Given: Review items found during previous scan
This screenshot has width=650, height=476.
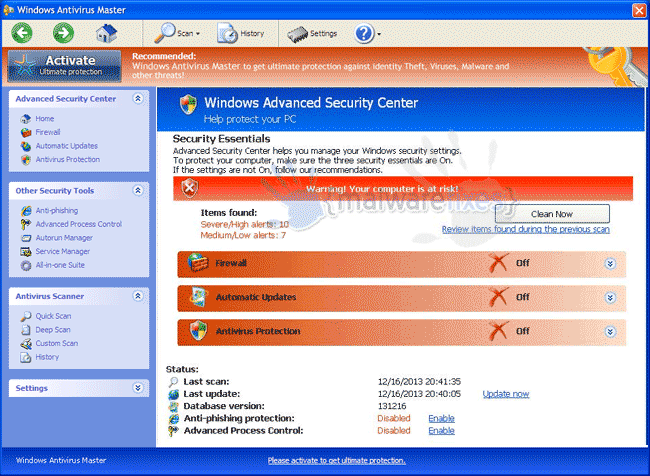Looking at the screenshot, I should [526, 229].
